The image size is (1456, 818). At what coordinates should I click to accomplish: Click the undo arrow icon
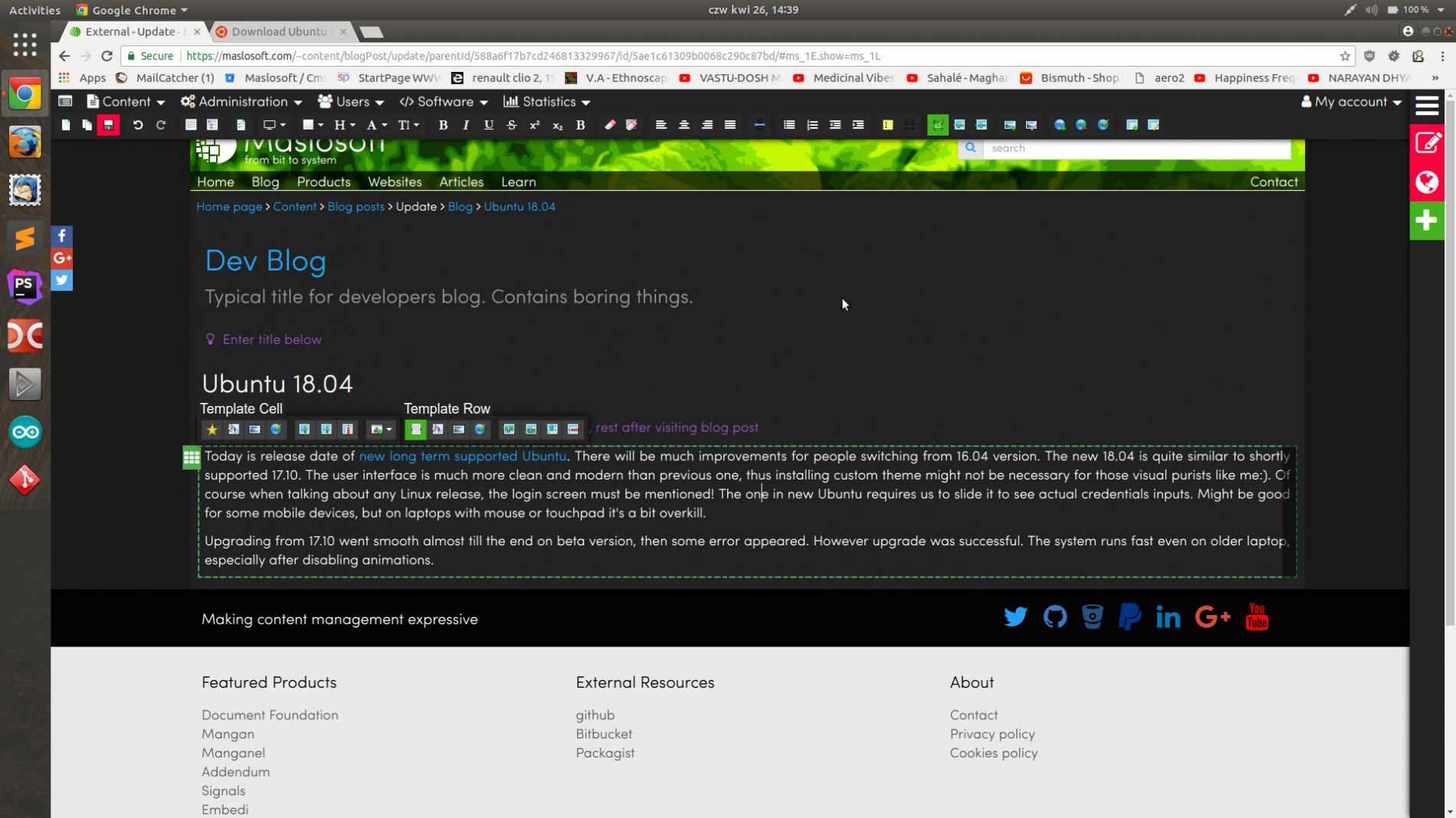[138, 125]
